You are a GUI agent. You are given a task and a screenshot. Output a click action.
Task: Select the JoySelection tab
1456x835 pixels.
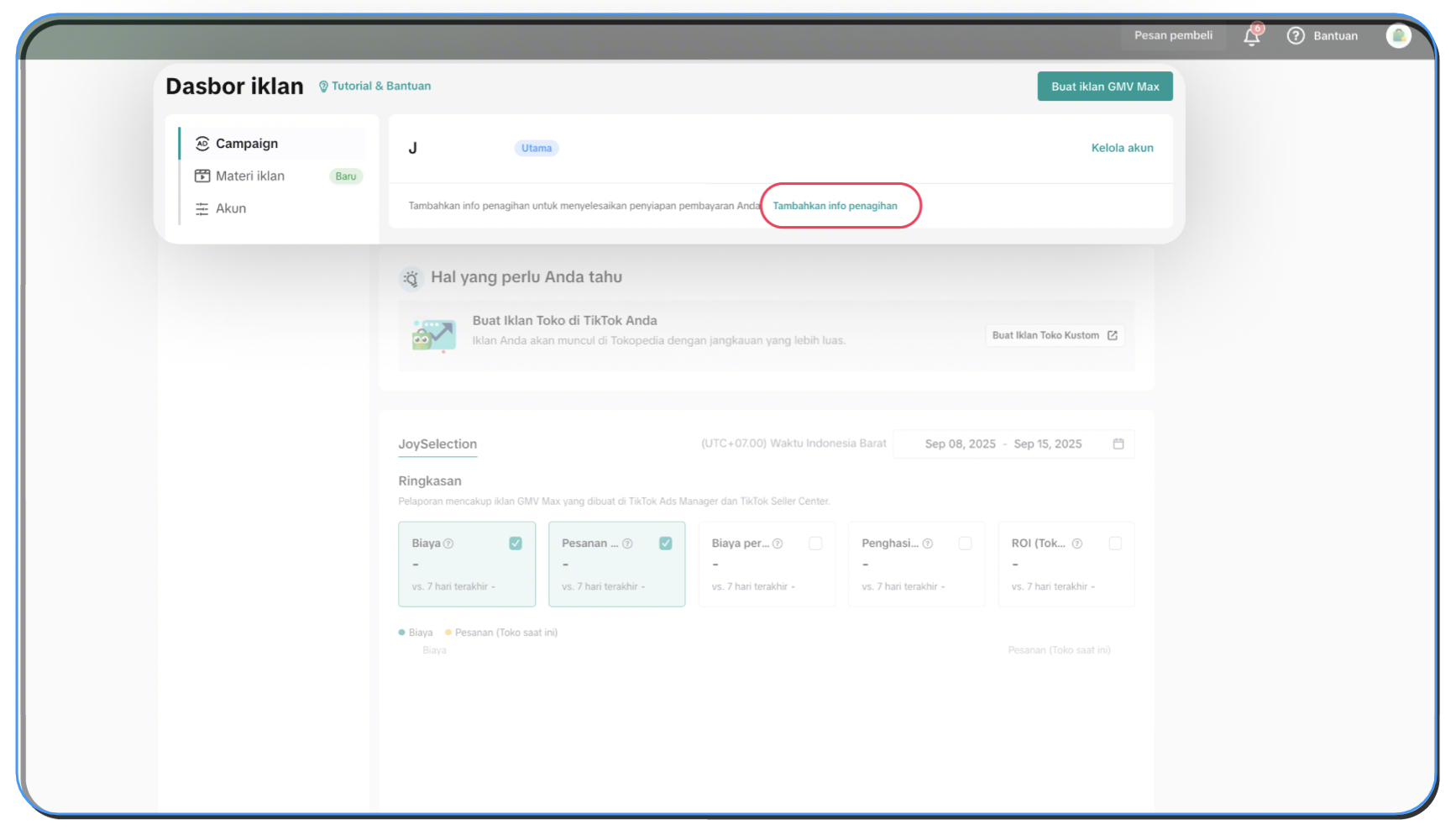(437, 444)
